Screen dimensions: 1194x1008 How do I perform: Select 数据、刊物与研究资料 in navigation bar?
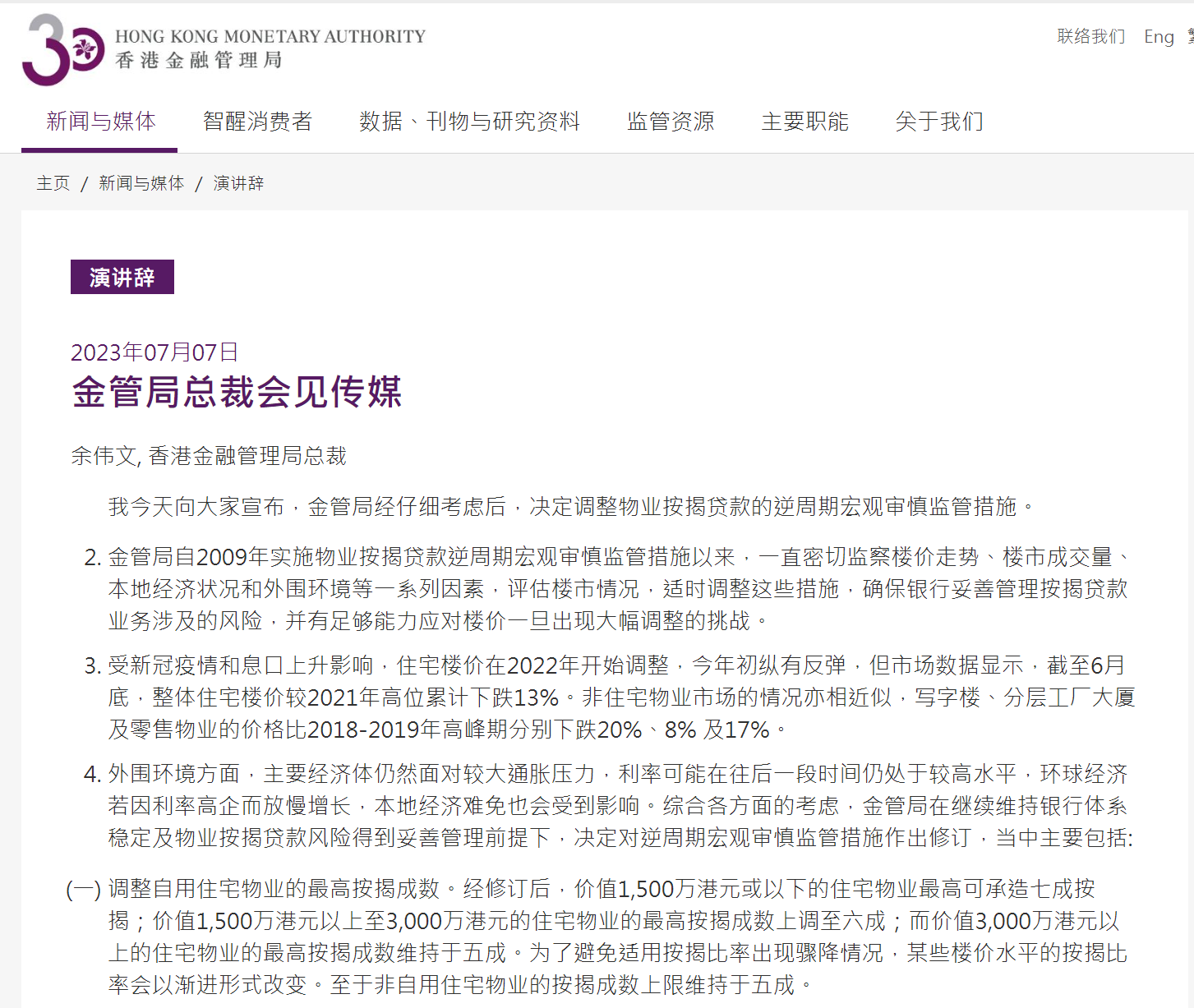[469, 122]
